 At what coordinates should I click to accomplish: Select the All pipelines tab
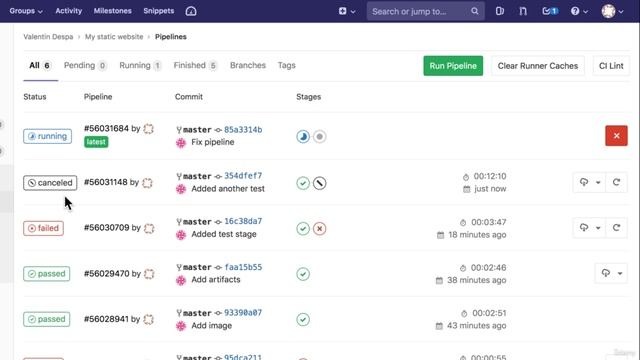(40, 65)
